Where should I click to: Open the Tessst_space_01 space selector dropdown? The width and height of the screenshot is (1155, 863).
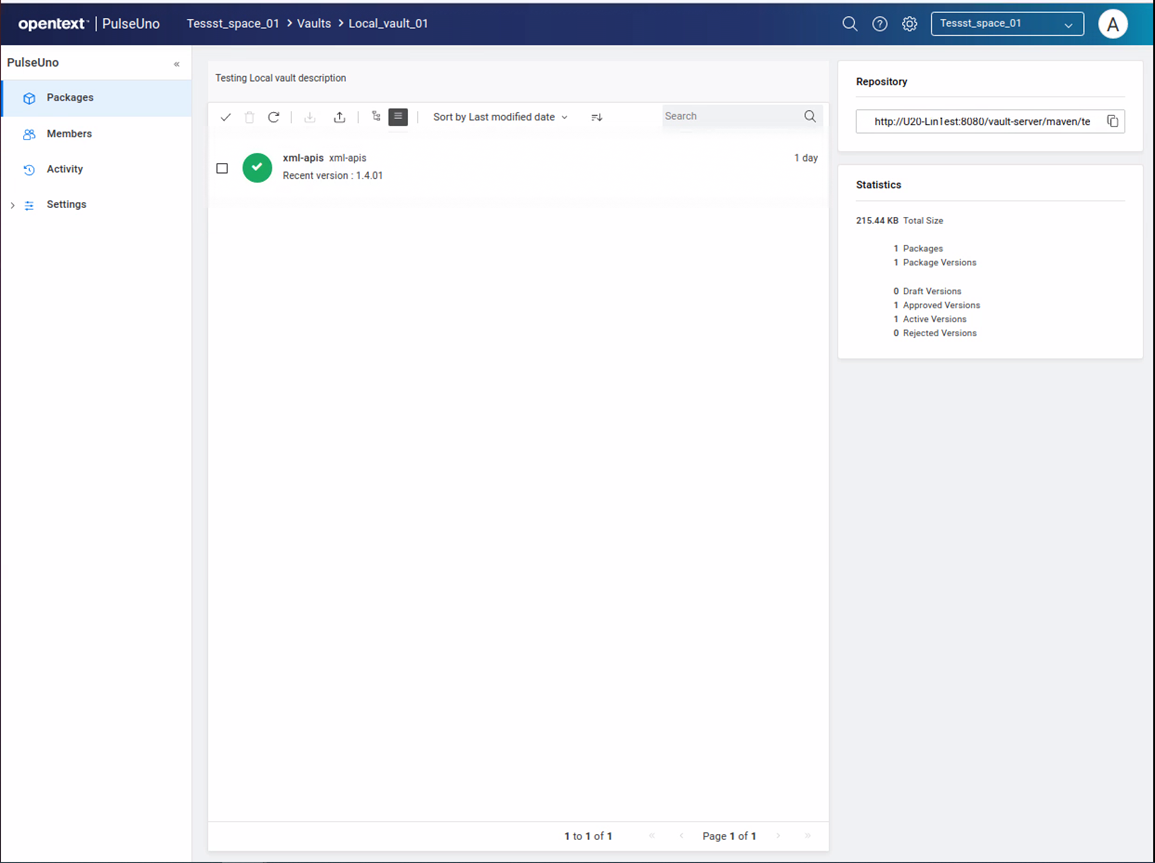pos(1007,24)
